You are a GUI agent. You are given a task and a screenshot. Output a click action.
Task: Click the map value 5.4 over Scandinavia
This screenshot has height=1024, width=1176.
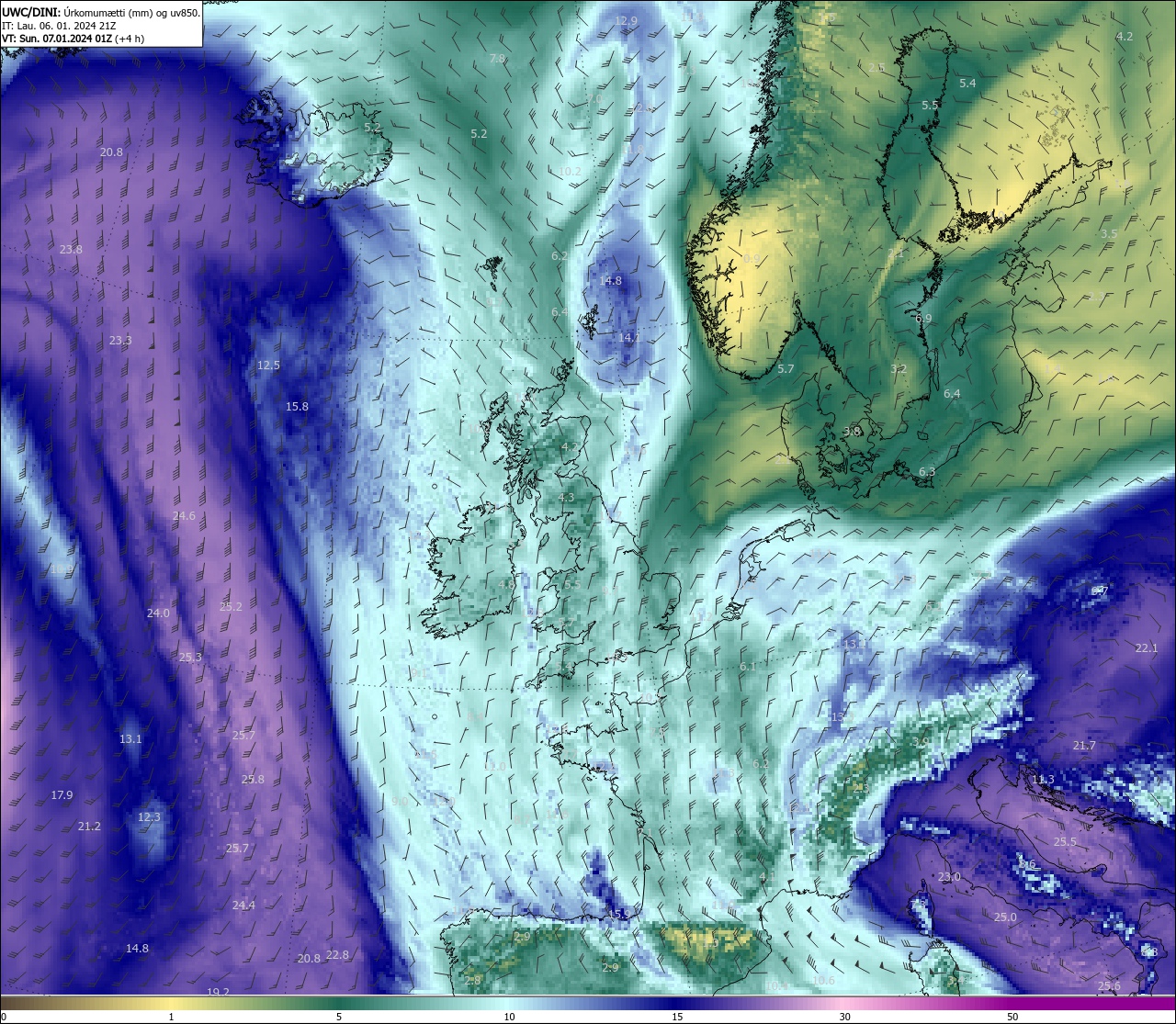(967, 84)
